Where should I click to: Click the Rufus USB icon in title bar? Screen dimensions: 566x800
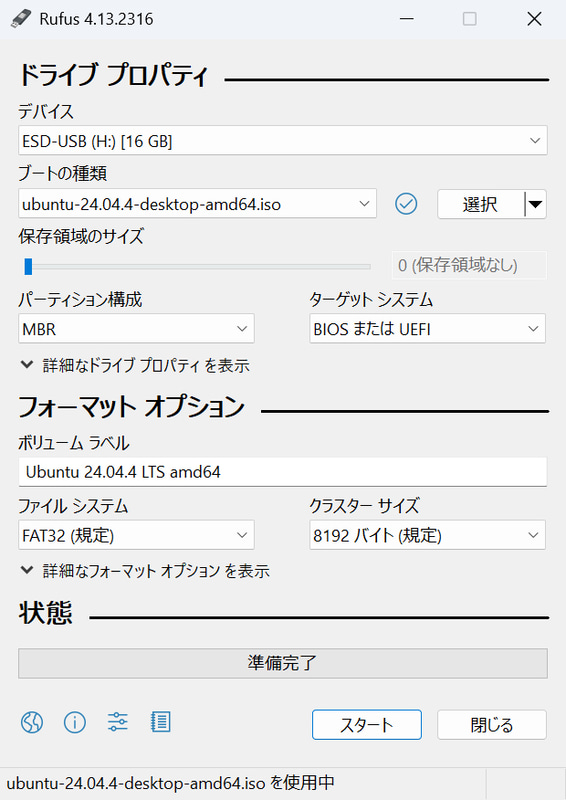21,19
